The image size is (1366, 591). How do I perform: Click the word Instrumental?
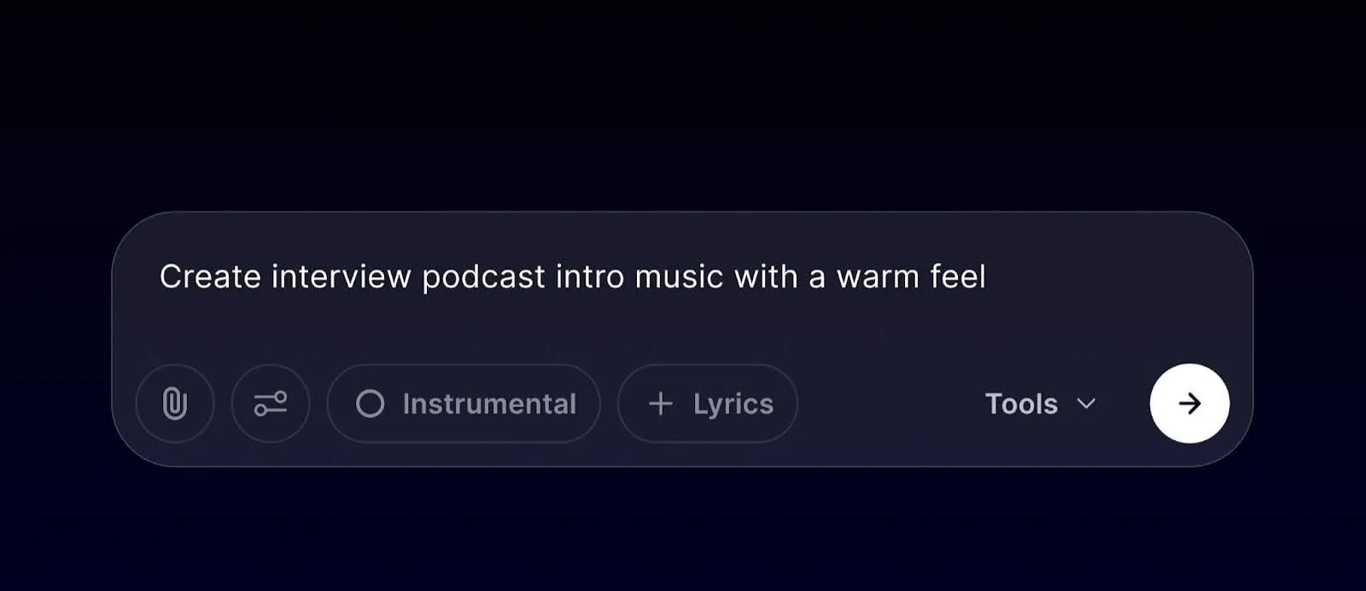(x=489, y=404)
